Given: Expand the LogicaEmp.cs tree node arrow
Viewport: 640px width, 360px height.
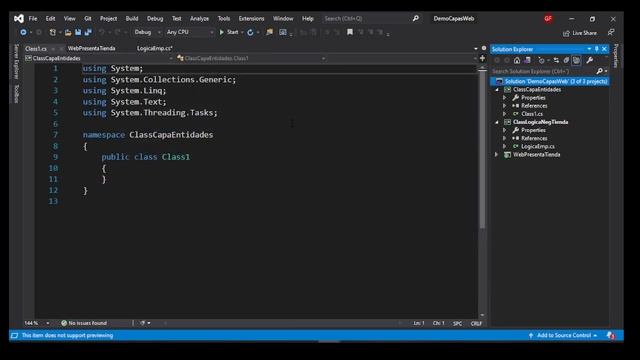Looking at the screenshot, I should (505, 146).
